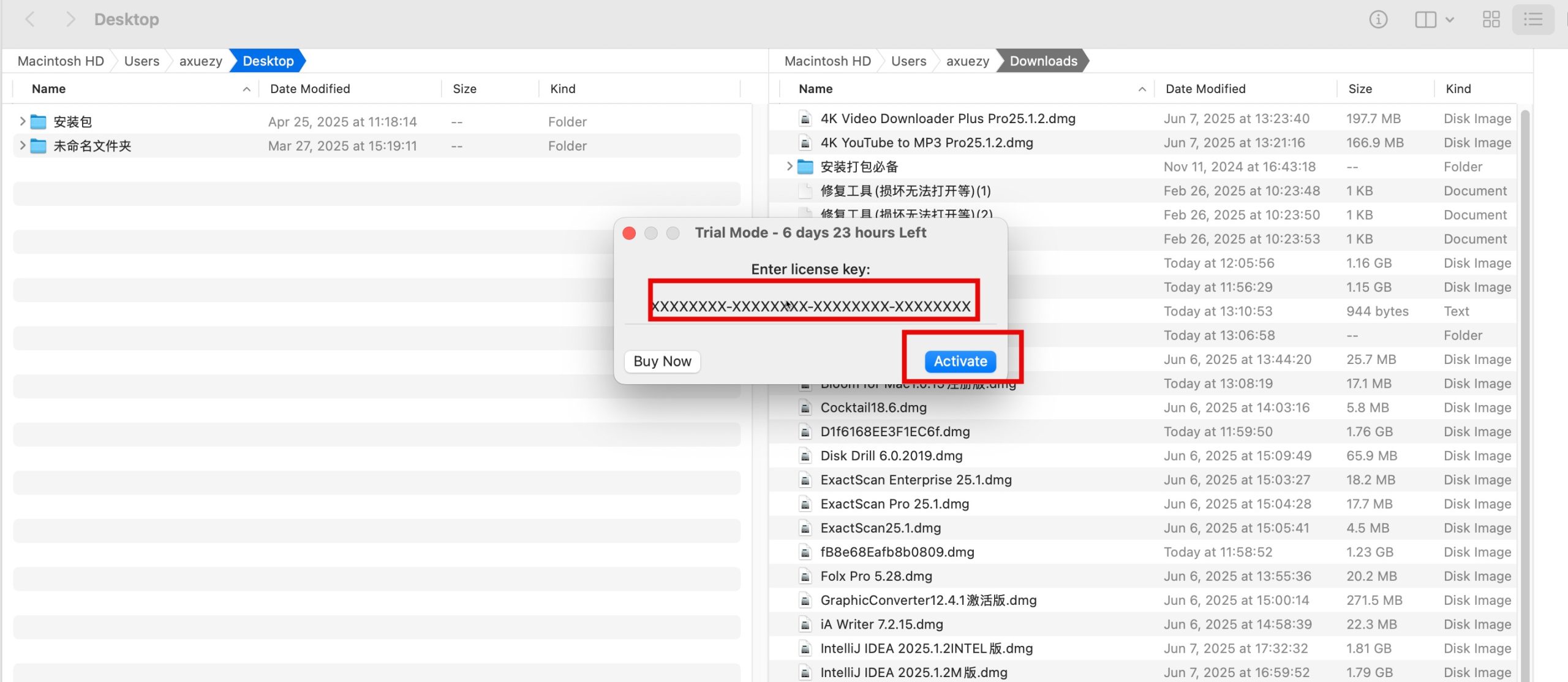Sort right pane by Date Modified
Screen dimensions: 1568x682
(x=1205, y=89)
